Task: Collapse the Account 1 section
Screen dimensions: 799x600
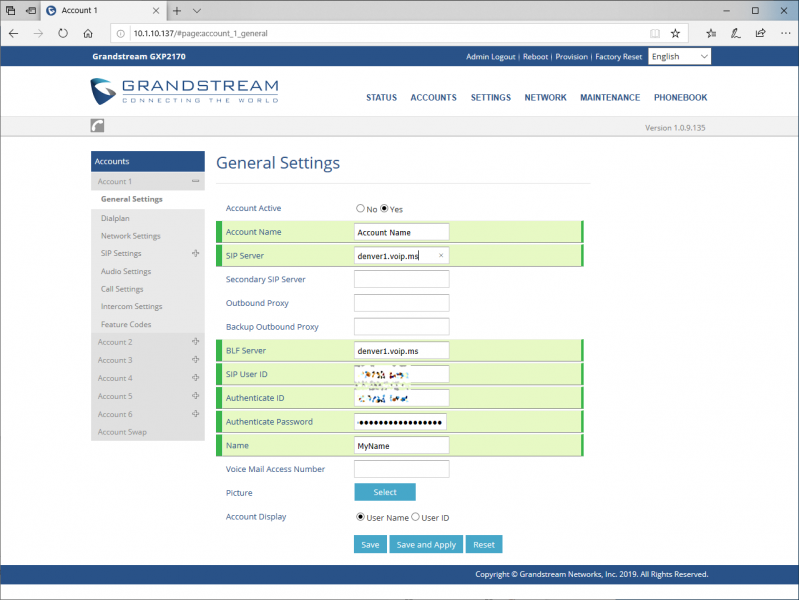Action: (x=195, y=181)
